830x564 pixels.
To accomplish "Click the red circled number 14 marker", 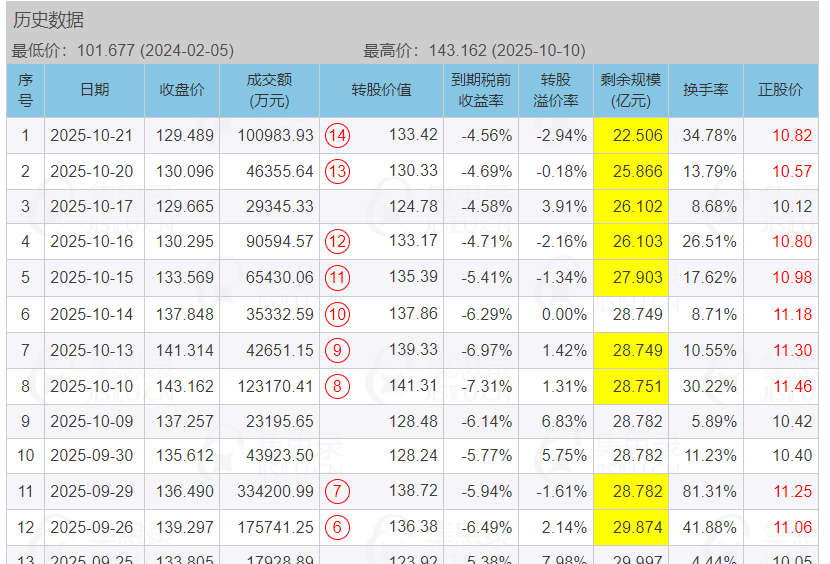I will pos(337,136).
